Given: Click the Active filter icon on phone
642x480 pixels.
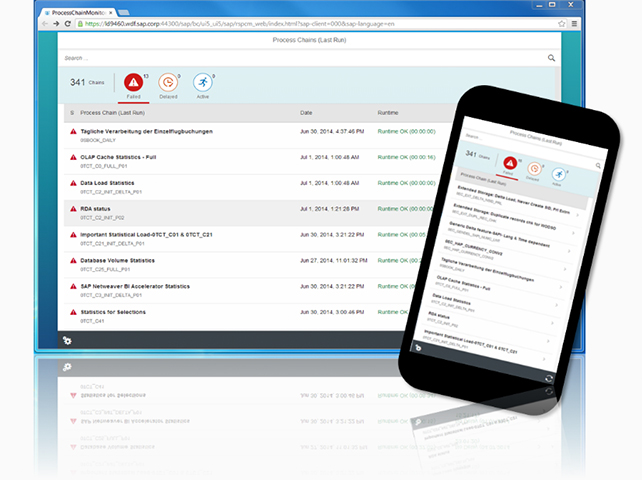Looking at the screenshot, I should [x=558, y=174].
